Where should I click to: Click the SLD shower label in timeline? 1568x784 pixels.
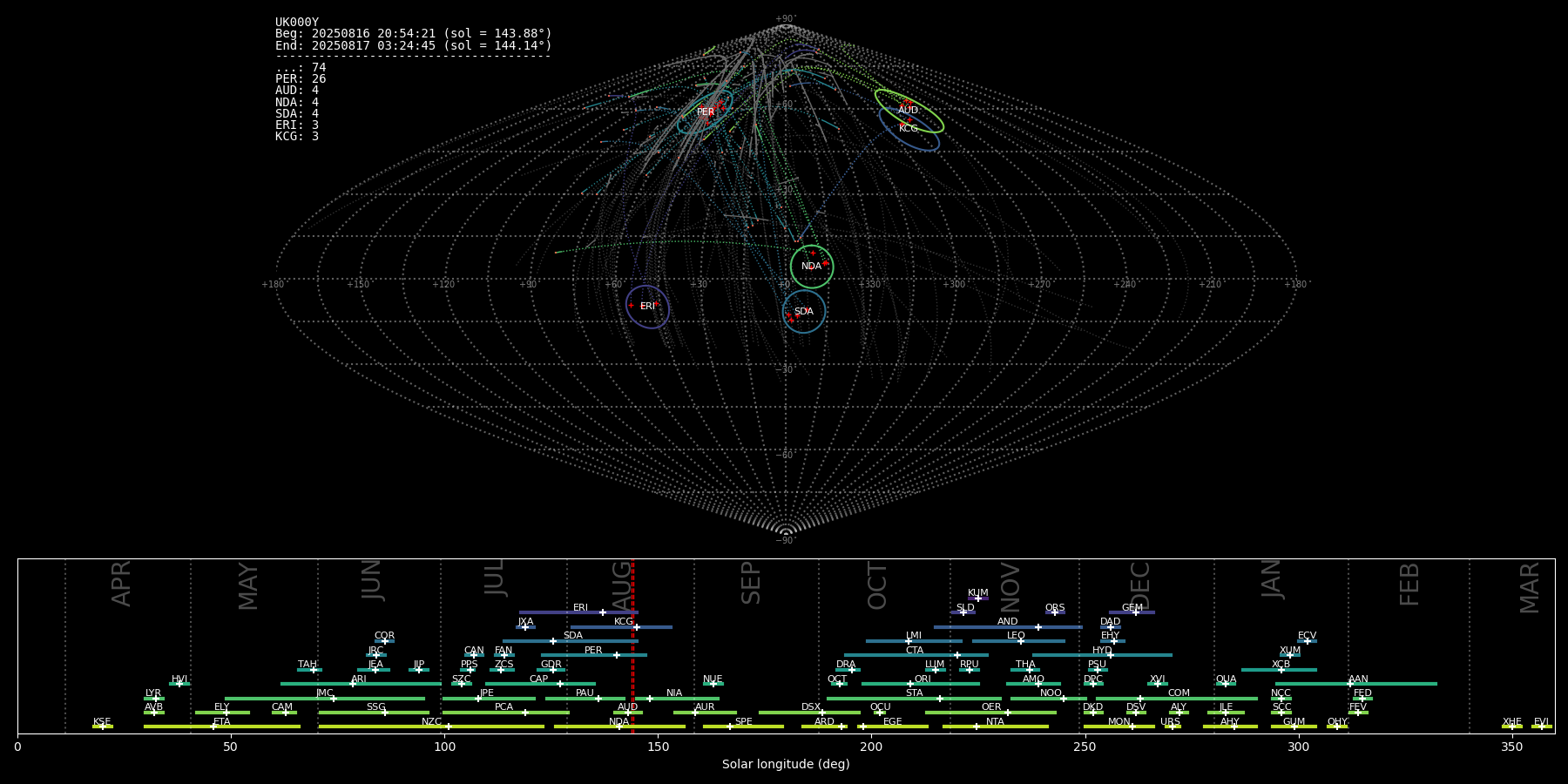(x=965, y=608)
